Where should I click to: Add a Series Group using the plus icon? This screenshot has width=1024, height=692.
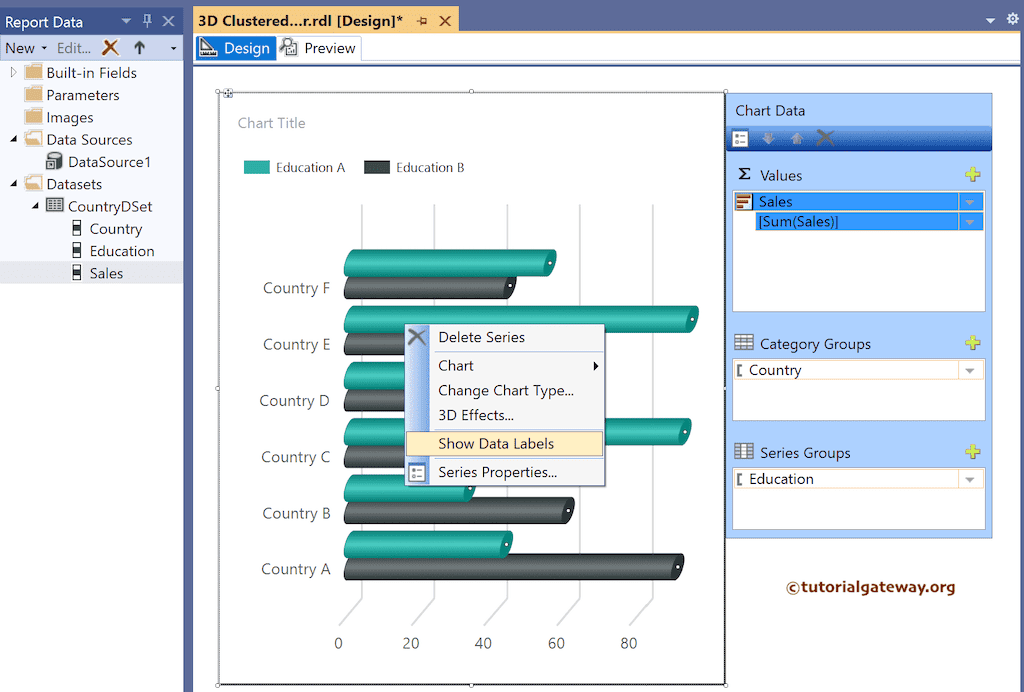coord(973,452)
